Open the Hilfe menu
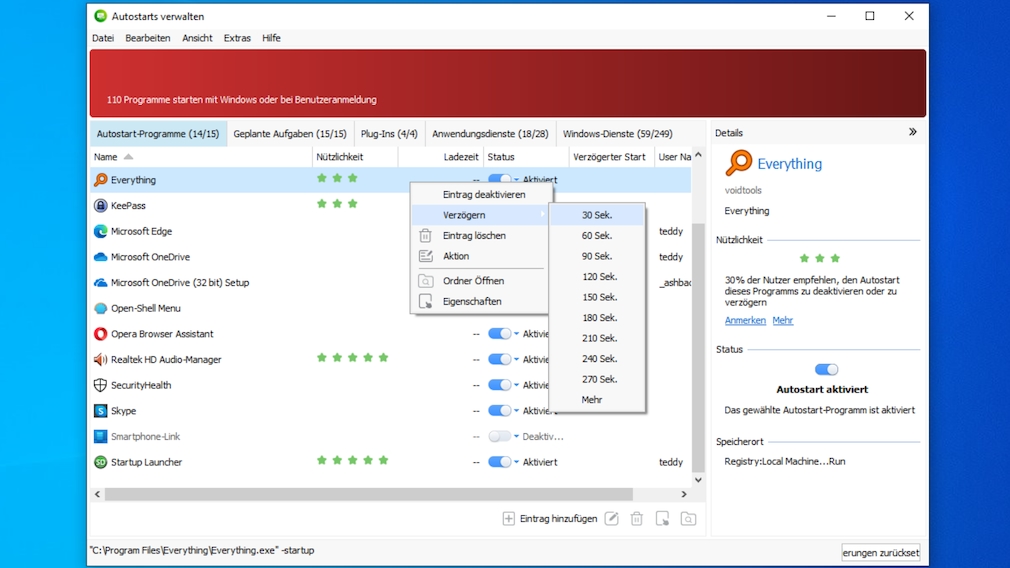Screen dimensions: 1010x568 tap(271, 38)
